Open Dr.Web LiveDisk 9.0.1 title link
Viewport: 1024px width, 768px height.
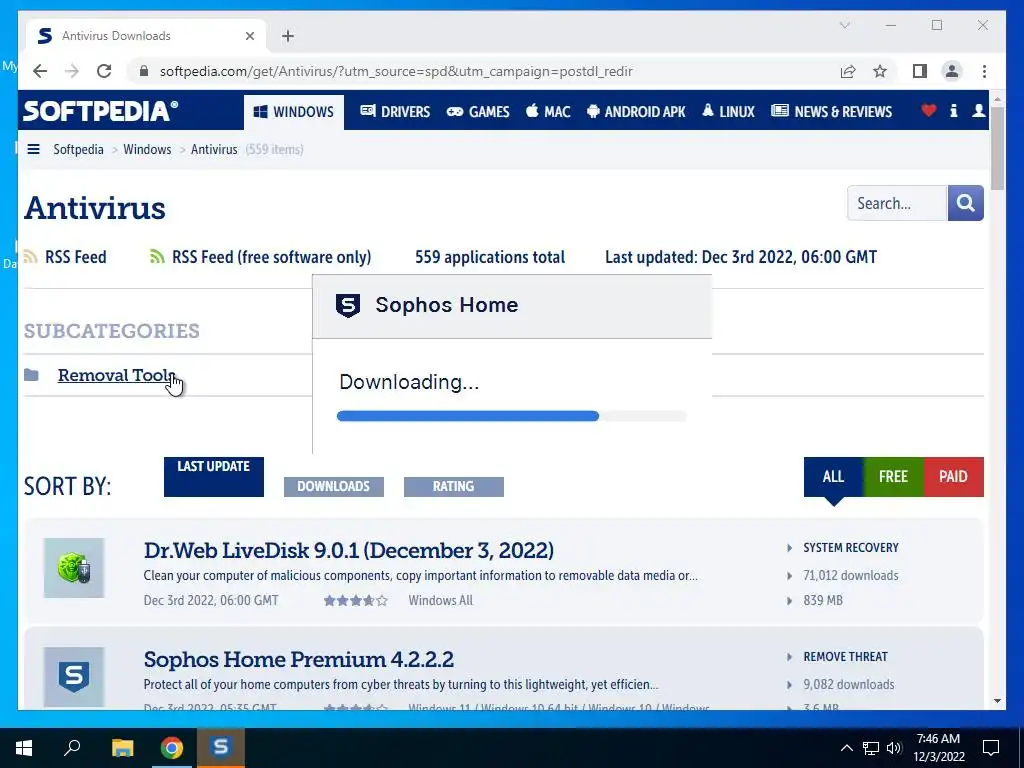coord(349,551)
